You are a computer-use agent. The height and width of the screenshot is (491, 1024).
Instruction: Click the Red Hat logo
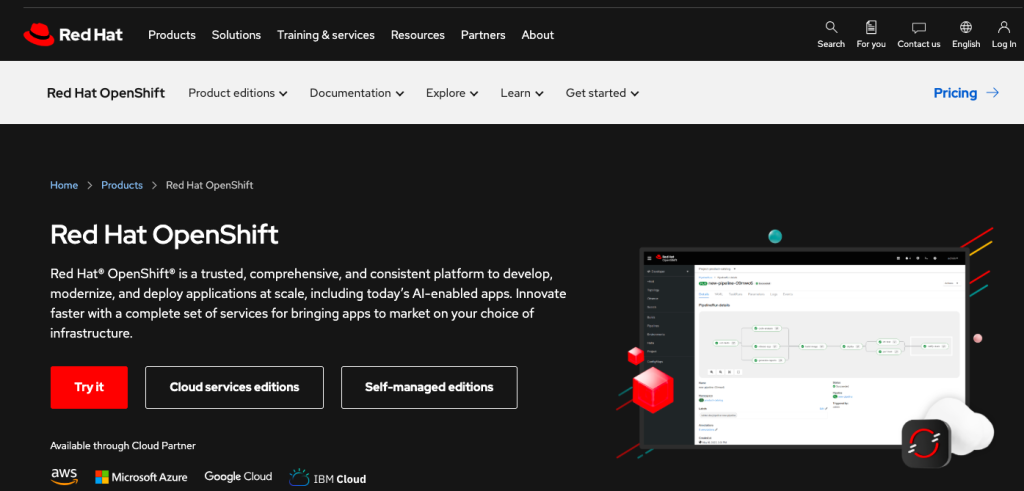(x=73, y=35)
